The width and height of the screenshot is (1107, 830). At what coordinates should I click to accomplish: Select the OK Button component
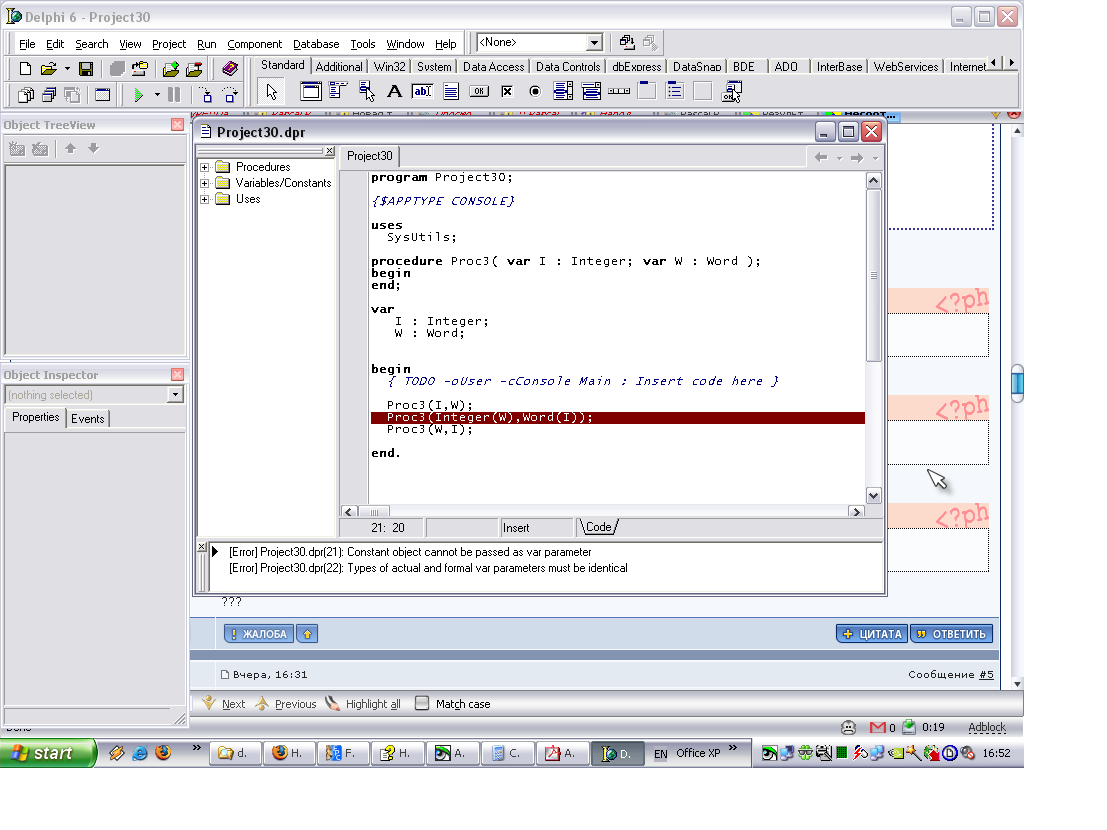click(x=479, y=92)
